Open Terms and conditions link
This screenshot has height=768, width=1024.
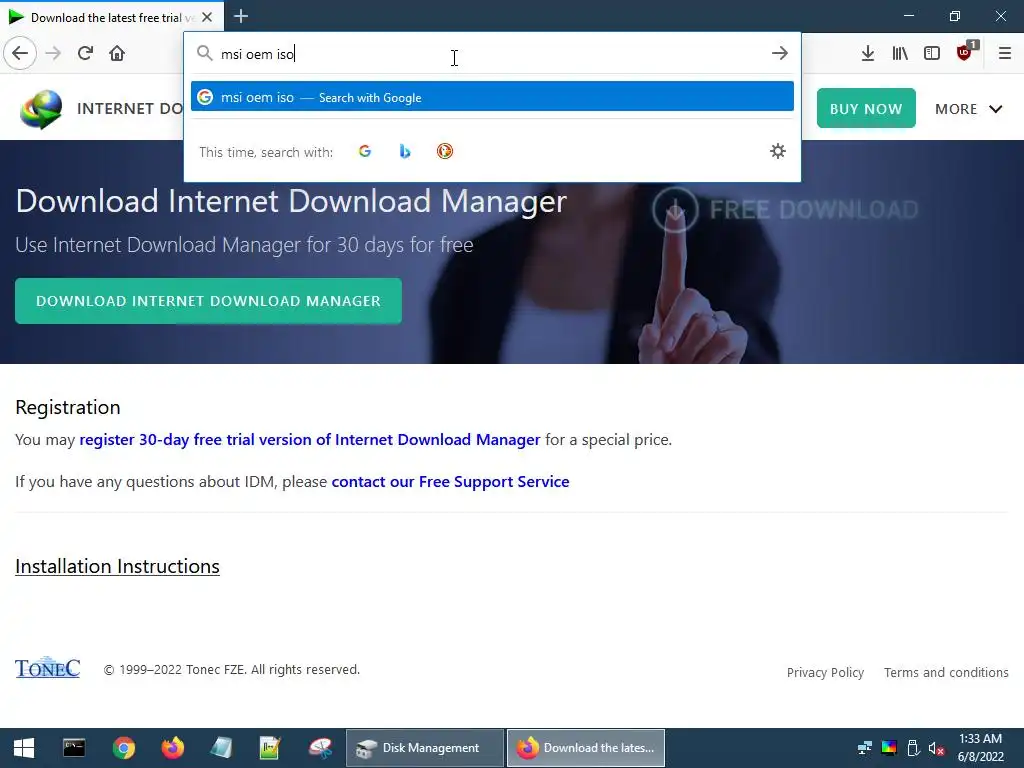click(x=946, y=673)
